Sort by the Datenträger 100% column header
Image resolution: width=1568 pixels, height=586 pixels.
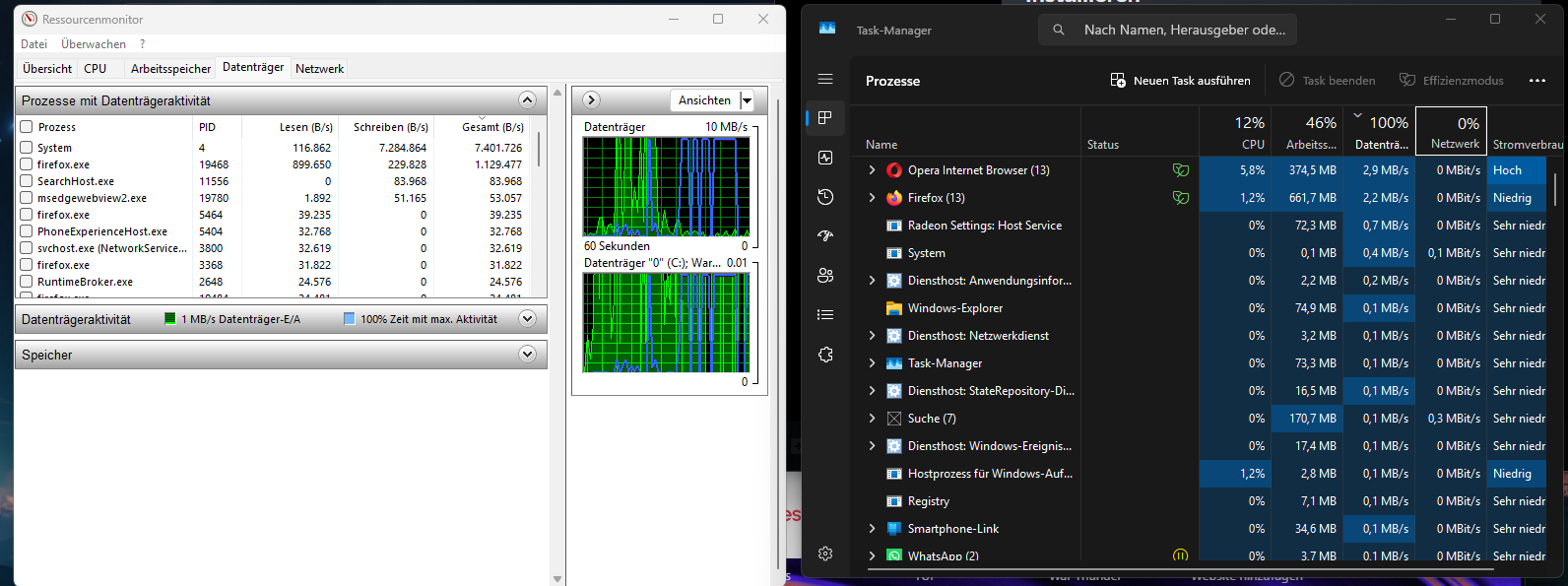point(1379,131)
